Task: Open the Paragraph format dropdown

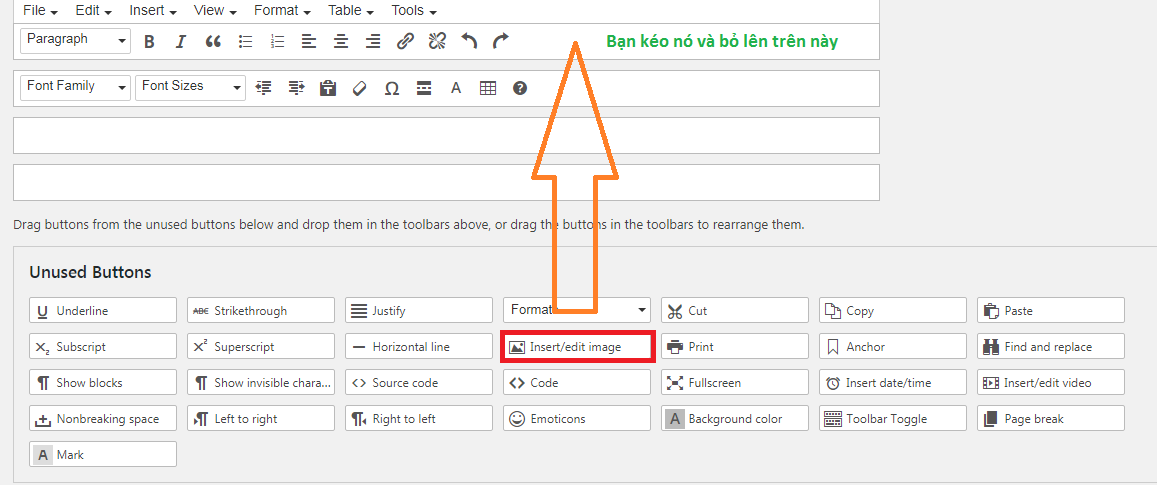Action: coord(75,40)
